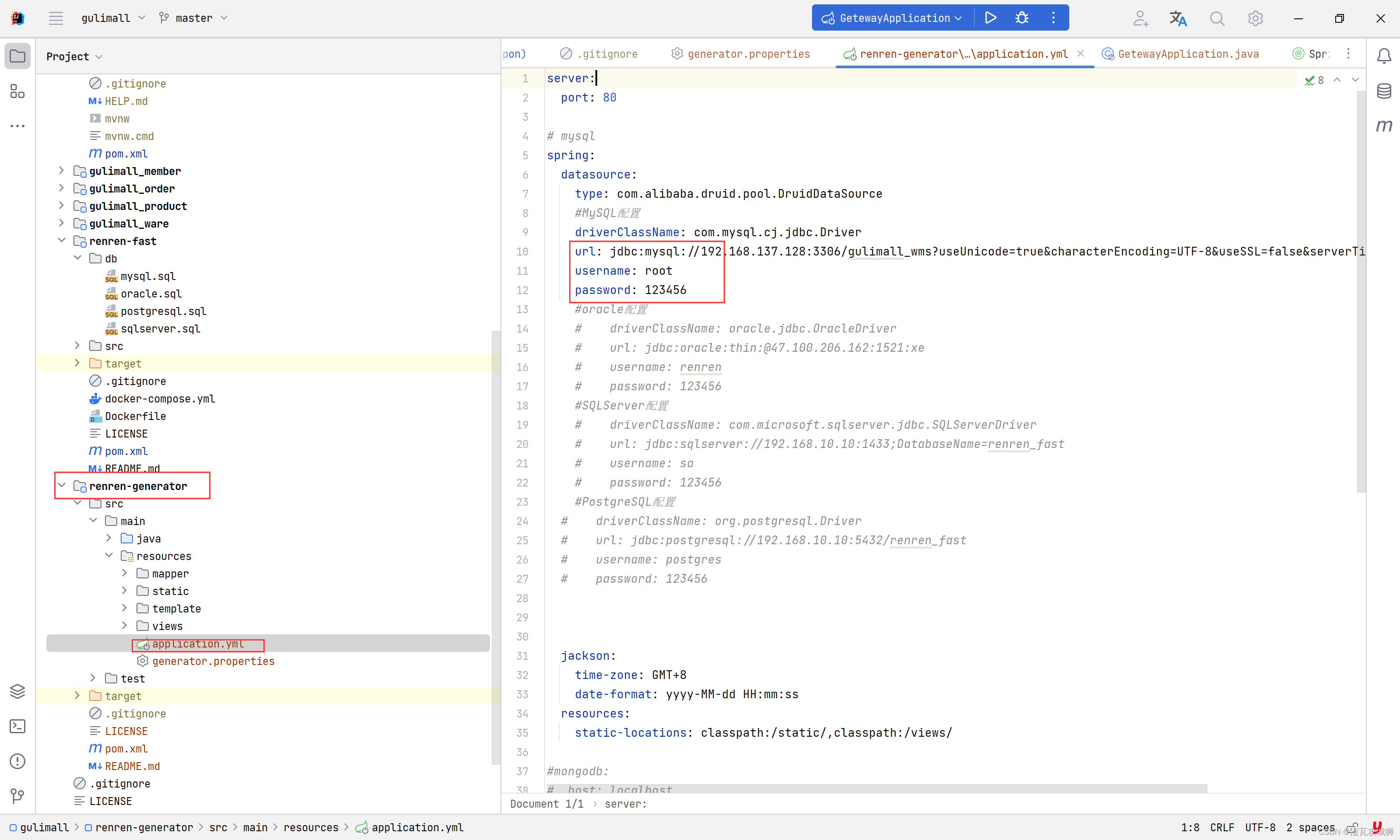Open the Terminal tool window

point(17,726)
